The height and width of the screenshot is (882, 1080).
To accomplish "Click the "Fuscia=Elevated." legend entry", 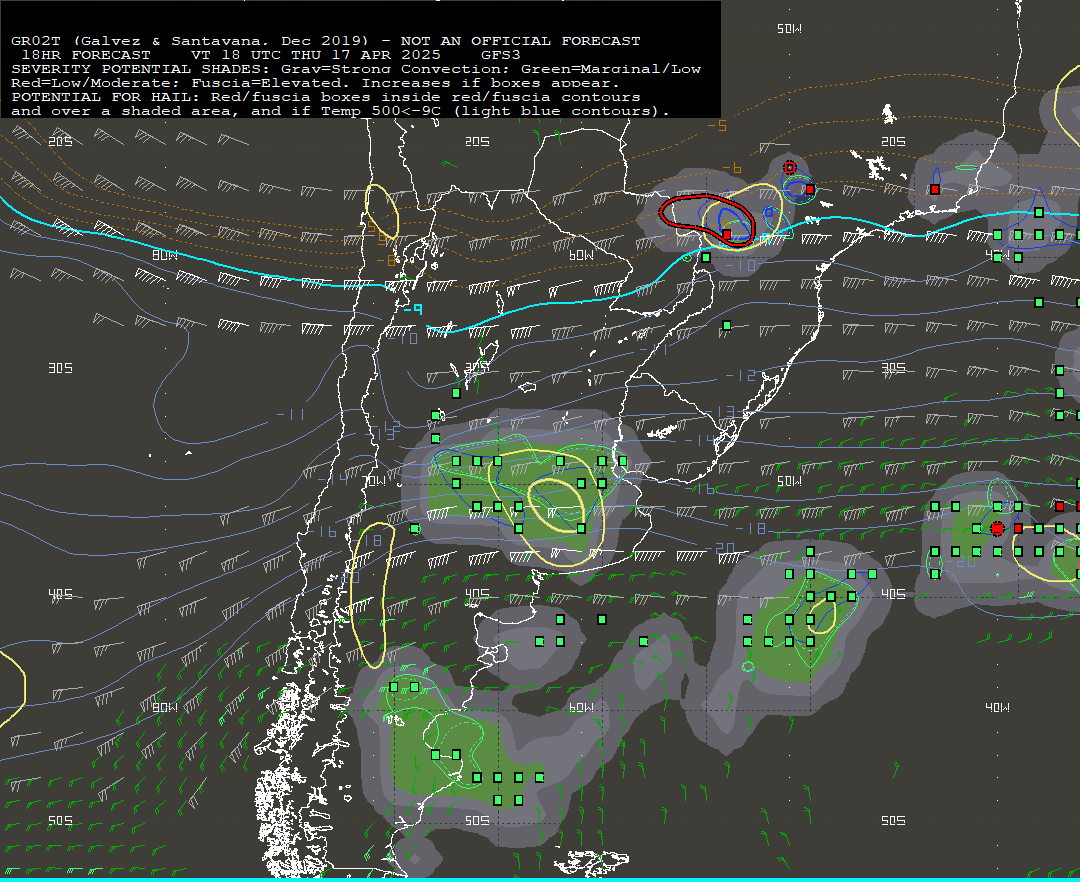I will coord(271,83).
